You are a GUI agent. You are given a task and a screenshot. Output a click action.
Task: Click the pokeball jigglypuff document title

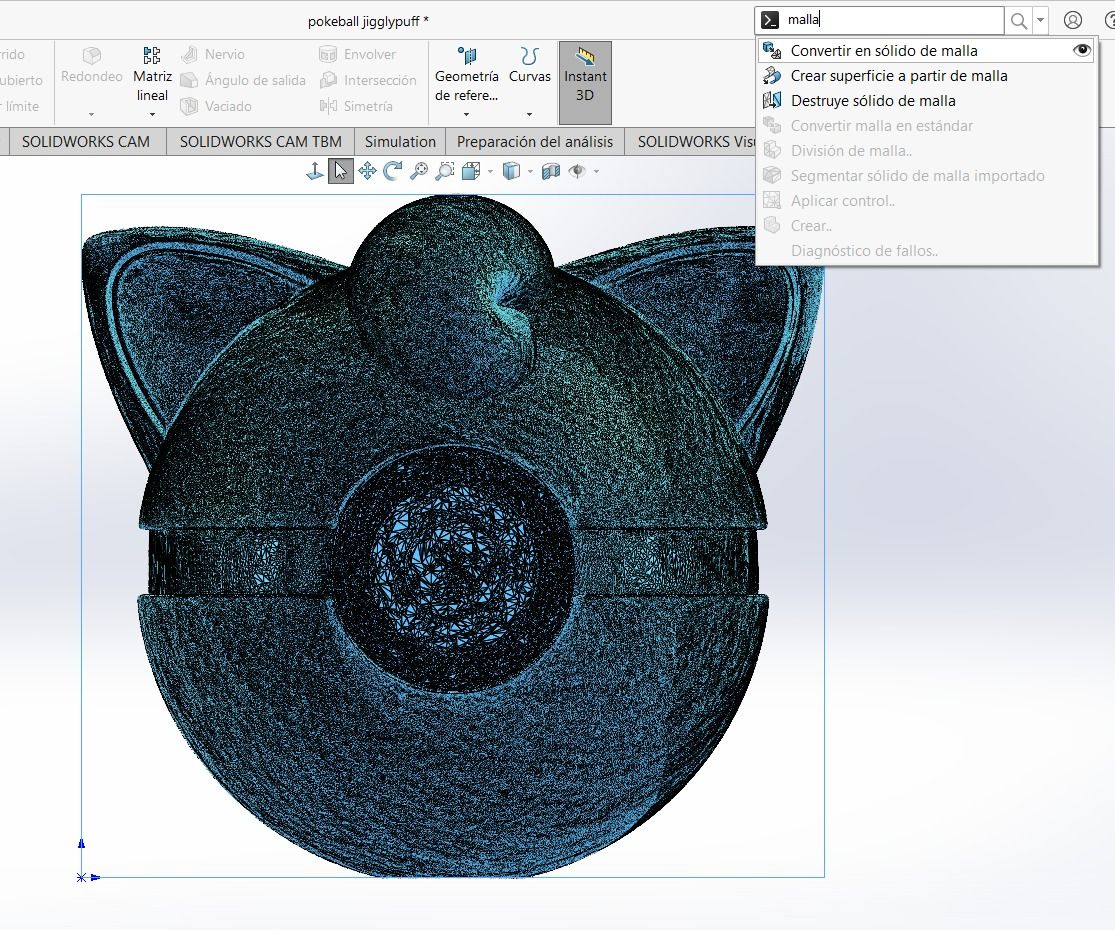(368, 21)
